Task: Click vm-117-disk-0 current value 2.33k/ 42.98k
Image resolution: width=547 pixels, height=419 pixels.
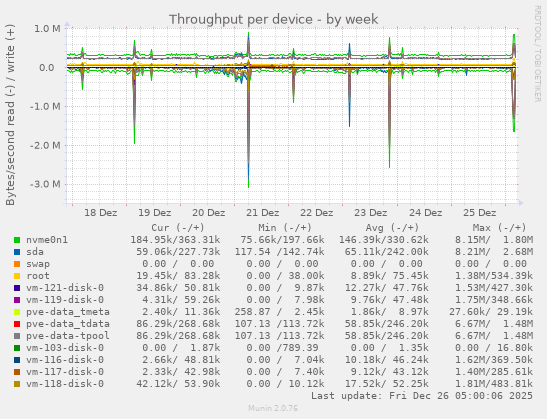Action: pyautogui.click(x=181, y=372)
